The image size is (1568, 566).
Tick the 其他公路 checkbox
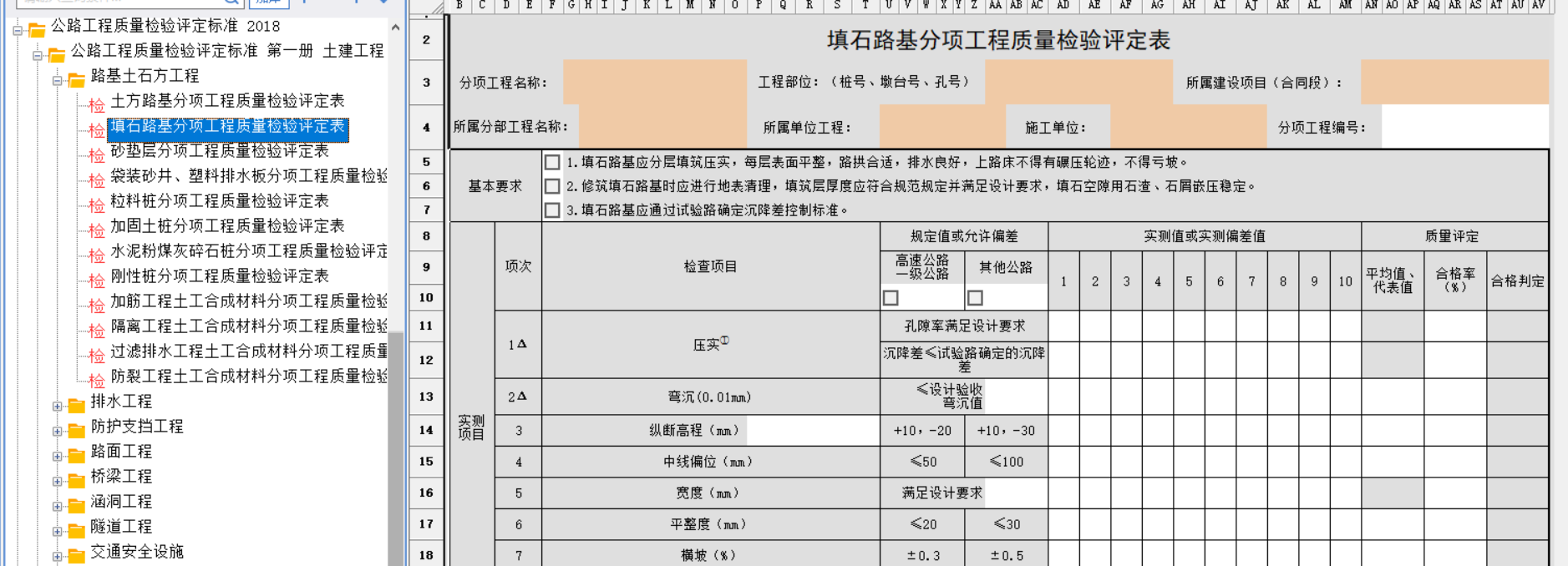[x=975, y=298]
